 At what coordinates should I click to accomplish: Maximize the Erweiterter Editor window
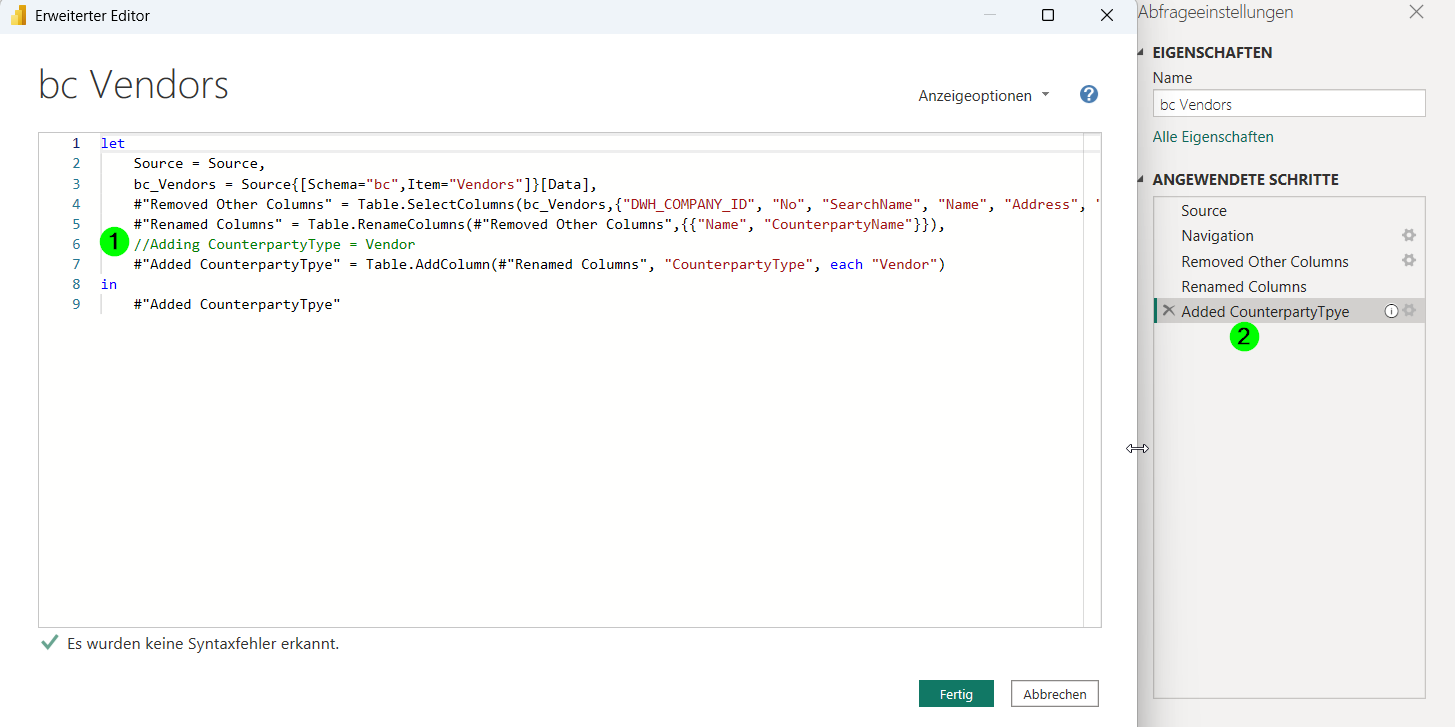point(1048,16)
